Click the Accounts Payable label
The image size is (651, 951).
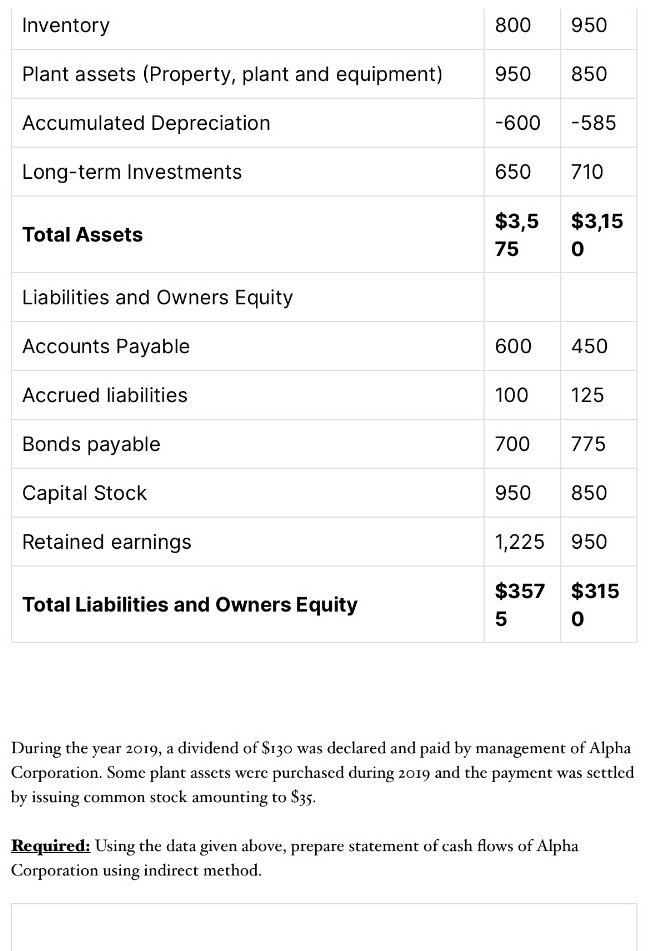click(x=106, y=346)
